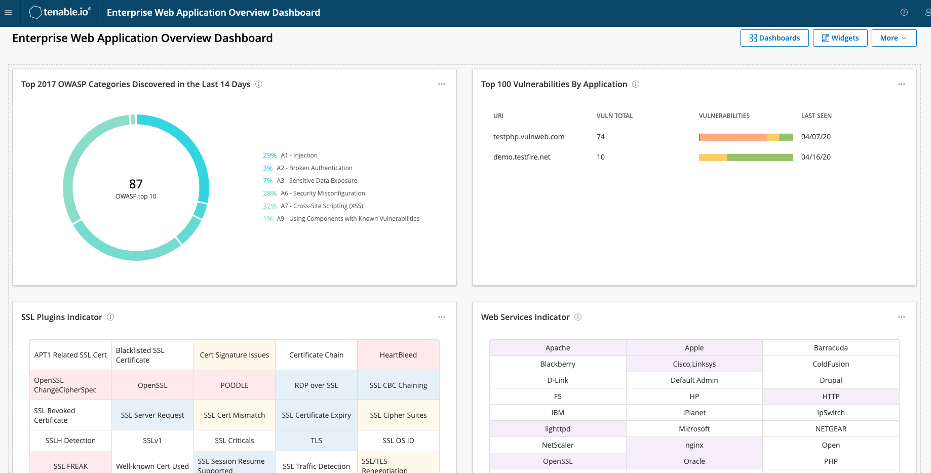The width and height of the screenshot is (931, 473).
Task: Sort by VULN TOTAL column header
Action: 615,116
